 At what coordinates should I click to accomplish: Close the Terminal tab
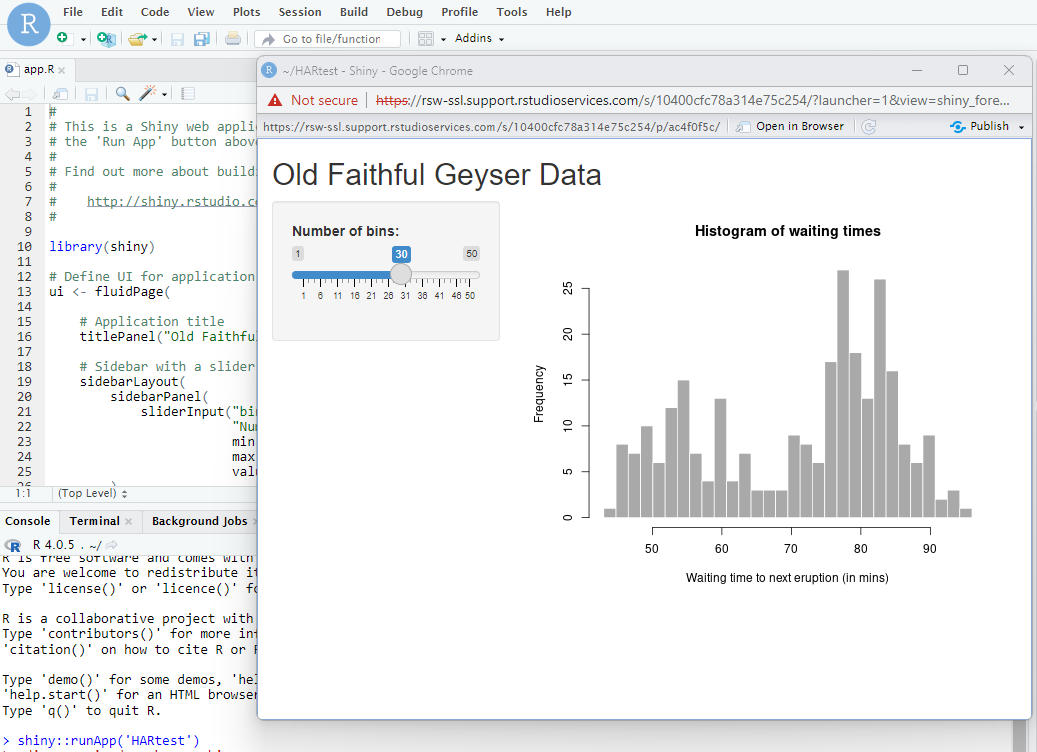pos(128,522)
